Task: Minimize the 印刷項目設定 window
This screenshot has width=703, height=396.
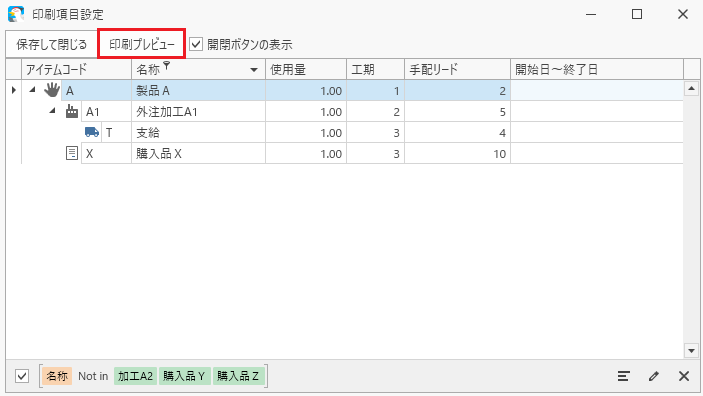Action: [x=591, y=14]
